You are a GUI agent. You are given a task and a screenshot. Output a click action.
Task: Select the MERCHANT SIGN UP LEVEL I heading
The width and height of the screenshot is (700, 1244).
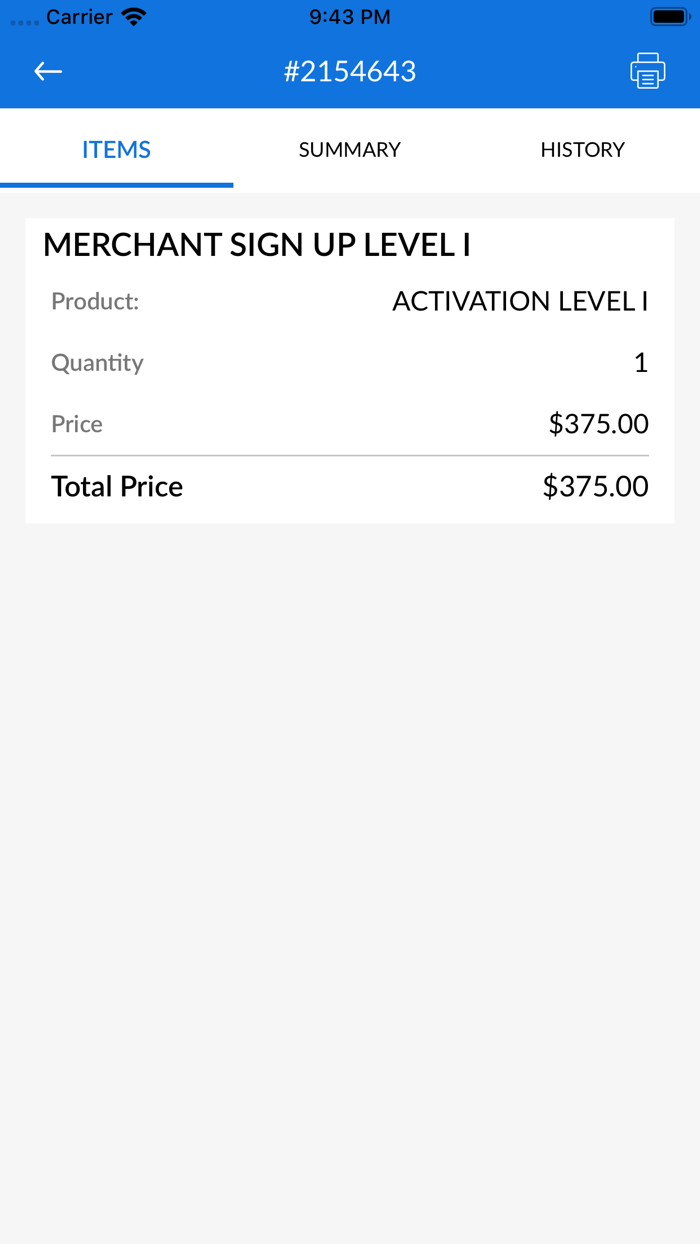[256, 245]
